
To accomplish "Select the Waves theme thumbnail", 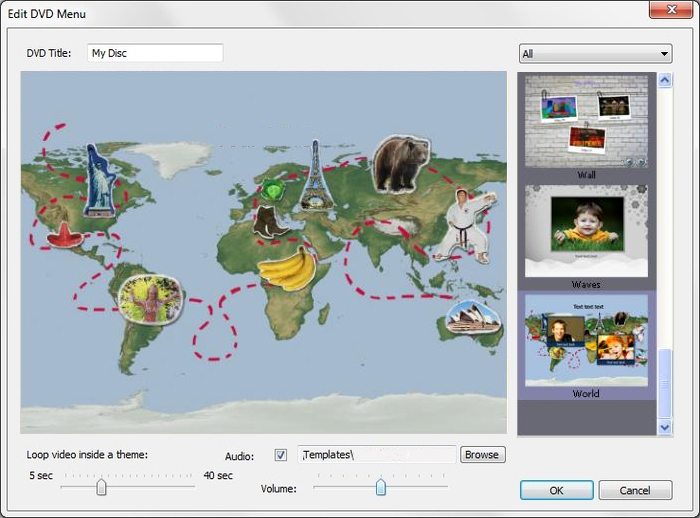I will click(x=586, y=231).
